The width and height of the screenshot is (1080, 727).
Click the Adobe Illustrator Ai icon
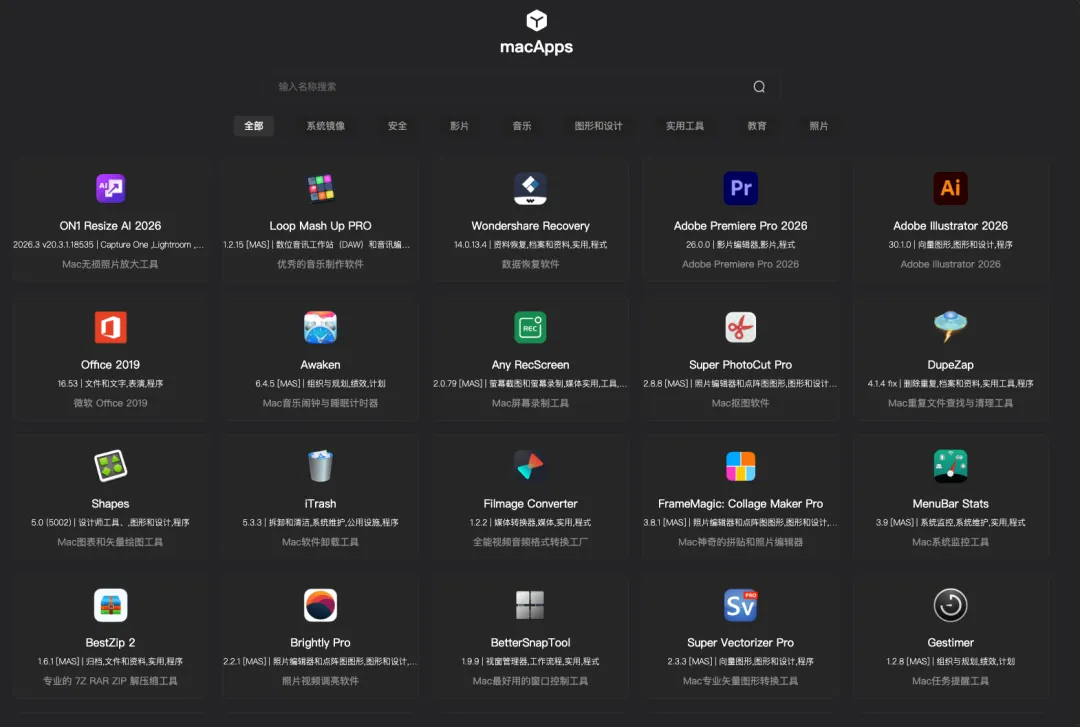(x=951, y=188)
